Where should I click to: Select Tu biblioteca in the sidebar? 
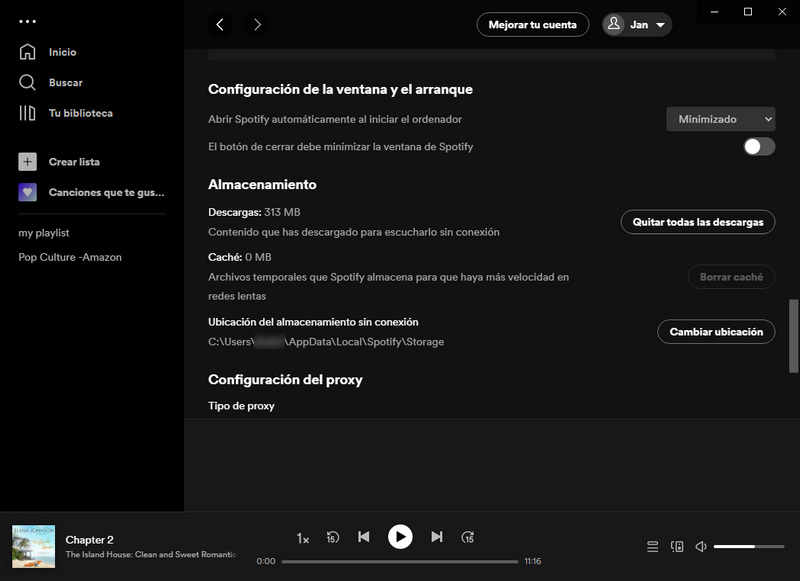pos(77,113)
